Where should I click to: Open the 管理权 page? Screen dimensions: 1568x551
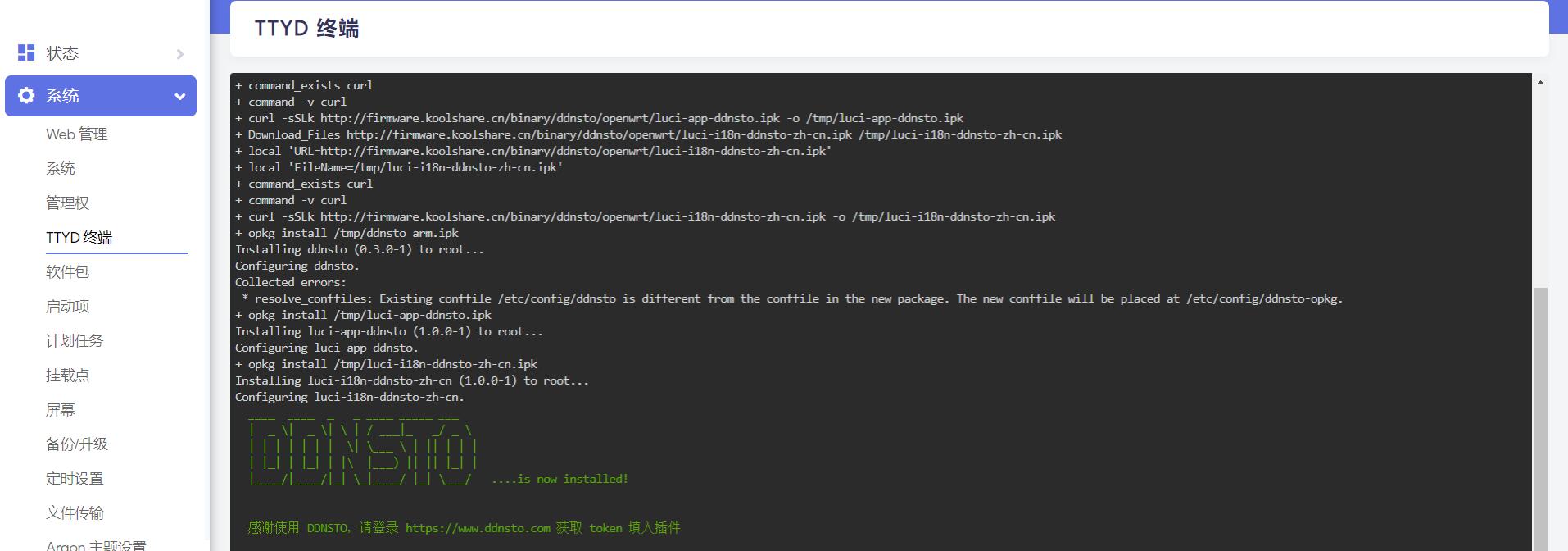[67, 203]
